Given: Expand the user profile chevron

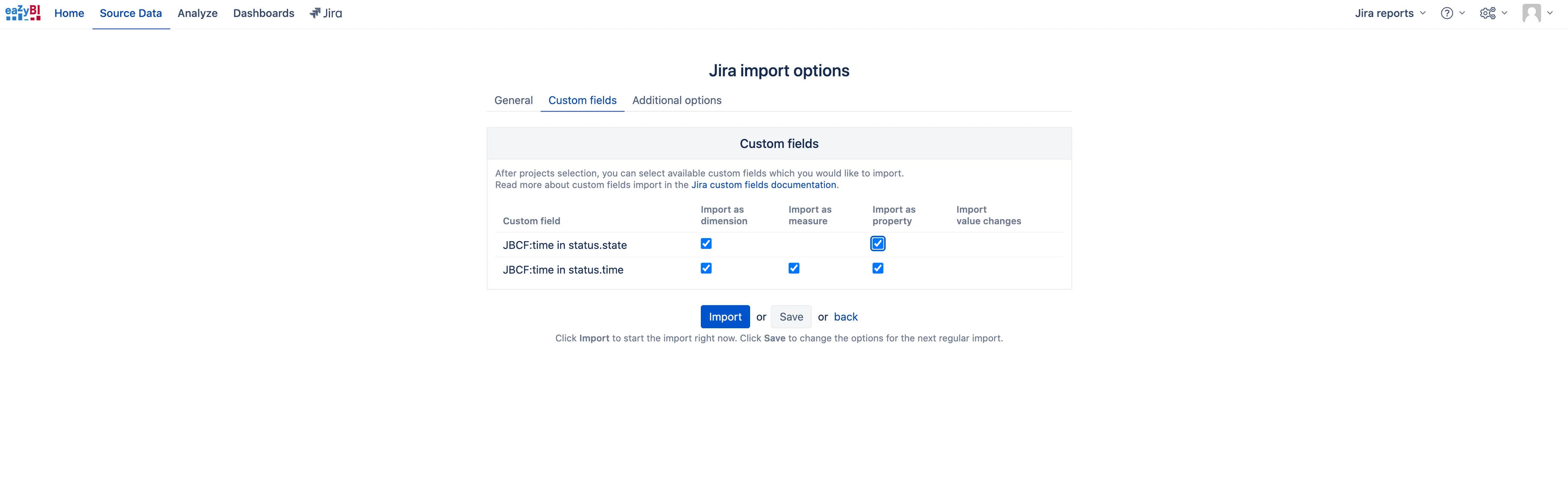Looking at the screenshot, I should (1550, 13).
